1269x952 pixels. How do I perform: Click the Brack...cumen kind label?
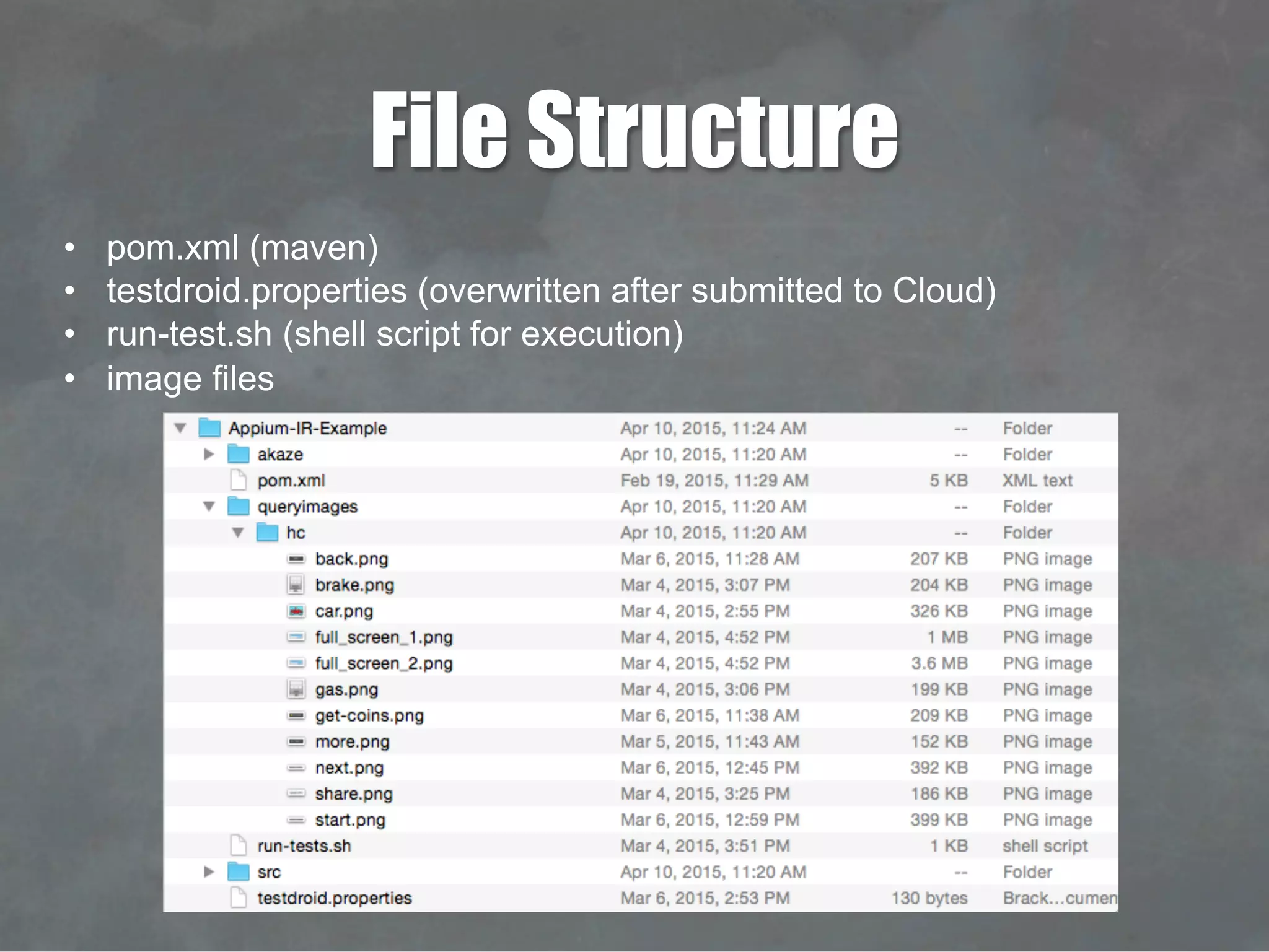coord(1060,898)
